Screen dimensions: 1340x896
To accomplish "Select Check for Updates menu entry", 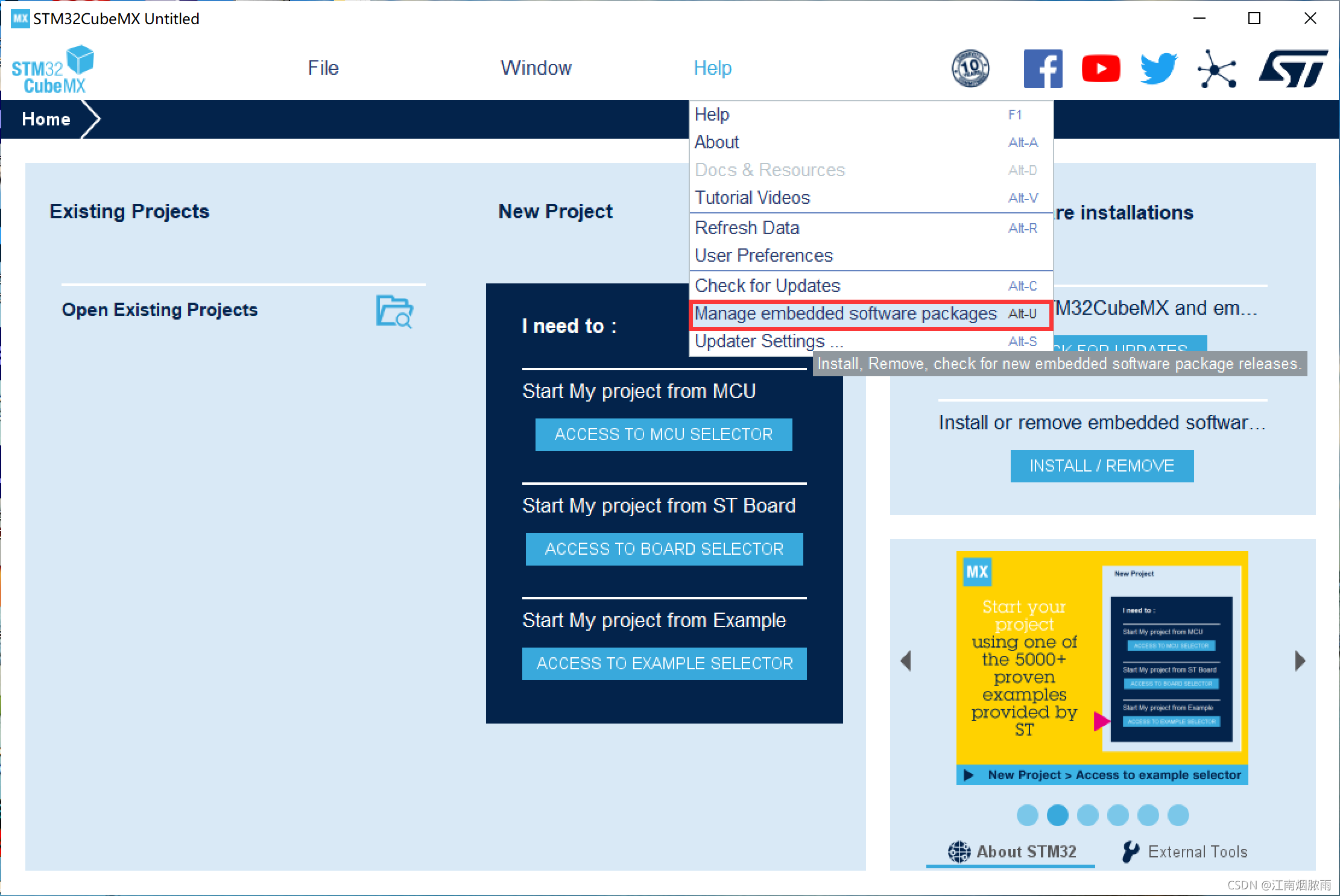I will coord(767,286).
